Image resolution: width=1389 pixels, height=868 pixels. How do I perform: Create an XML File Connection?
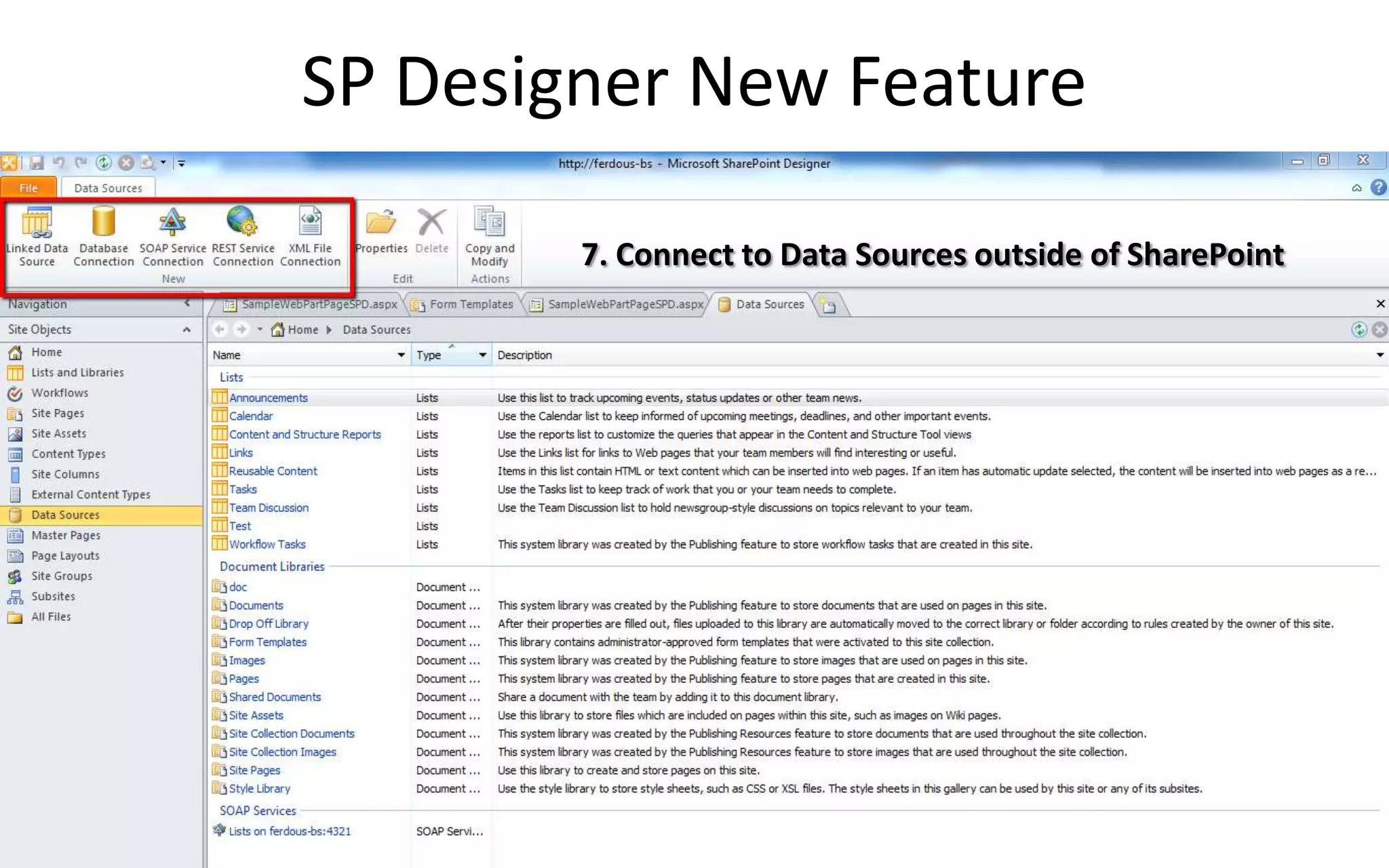click(310, 237)
